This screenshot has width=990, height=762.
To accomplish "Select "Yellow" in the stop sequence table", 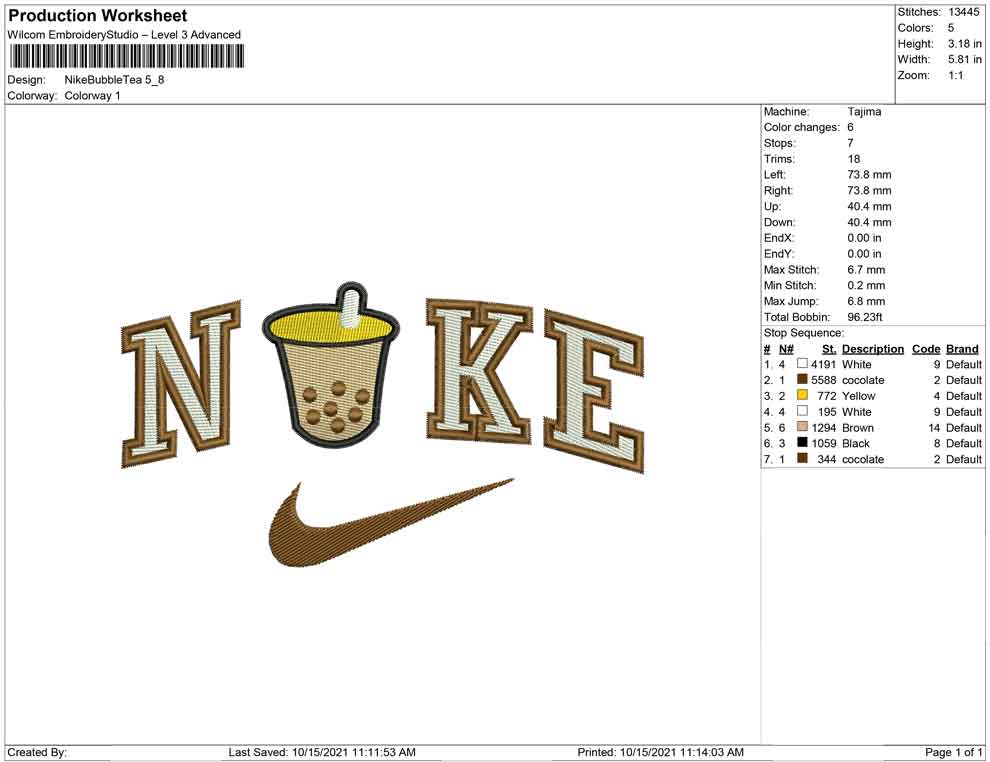I will (859, 396).
